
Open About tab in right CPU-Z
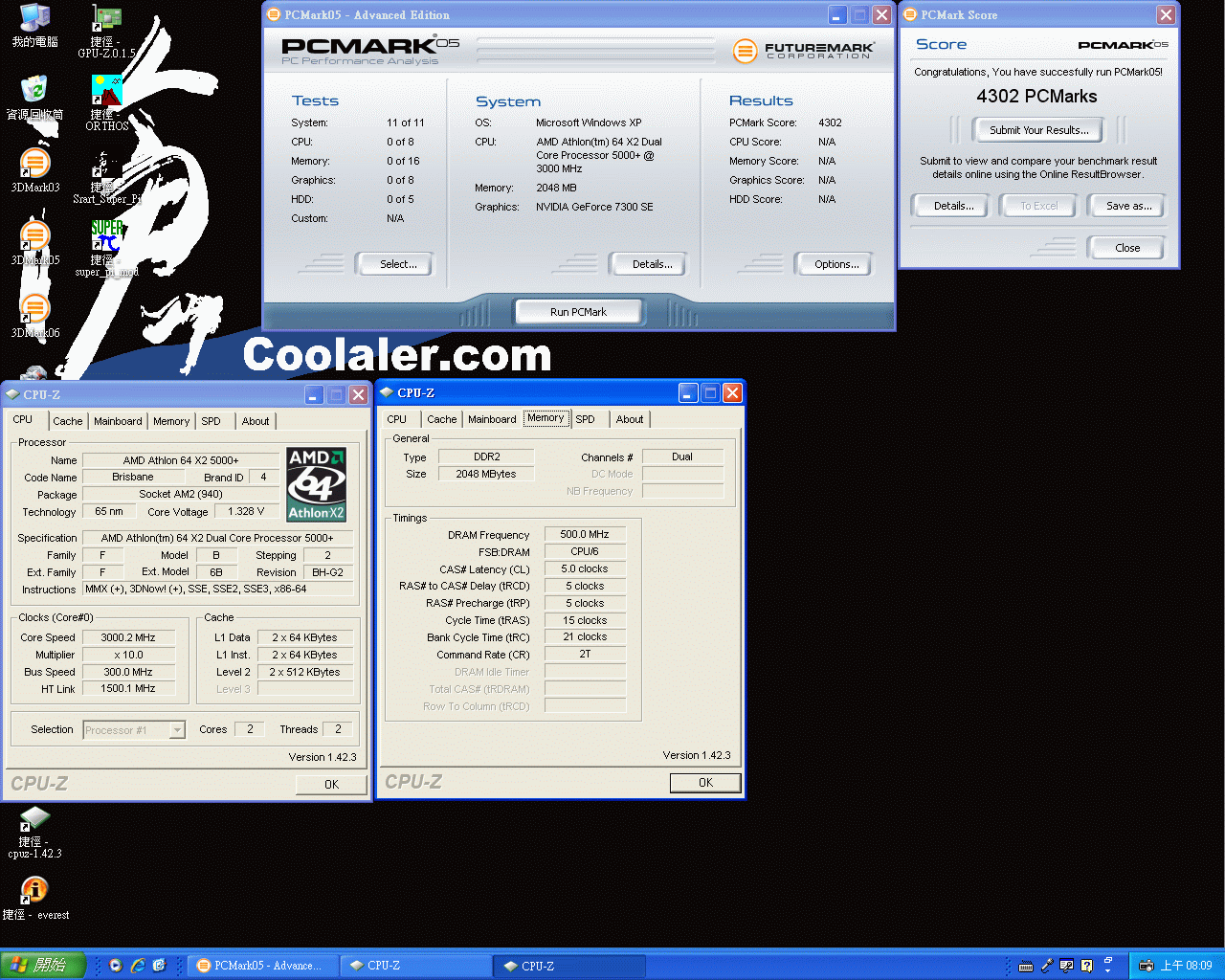630,419
